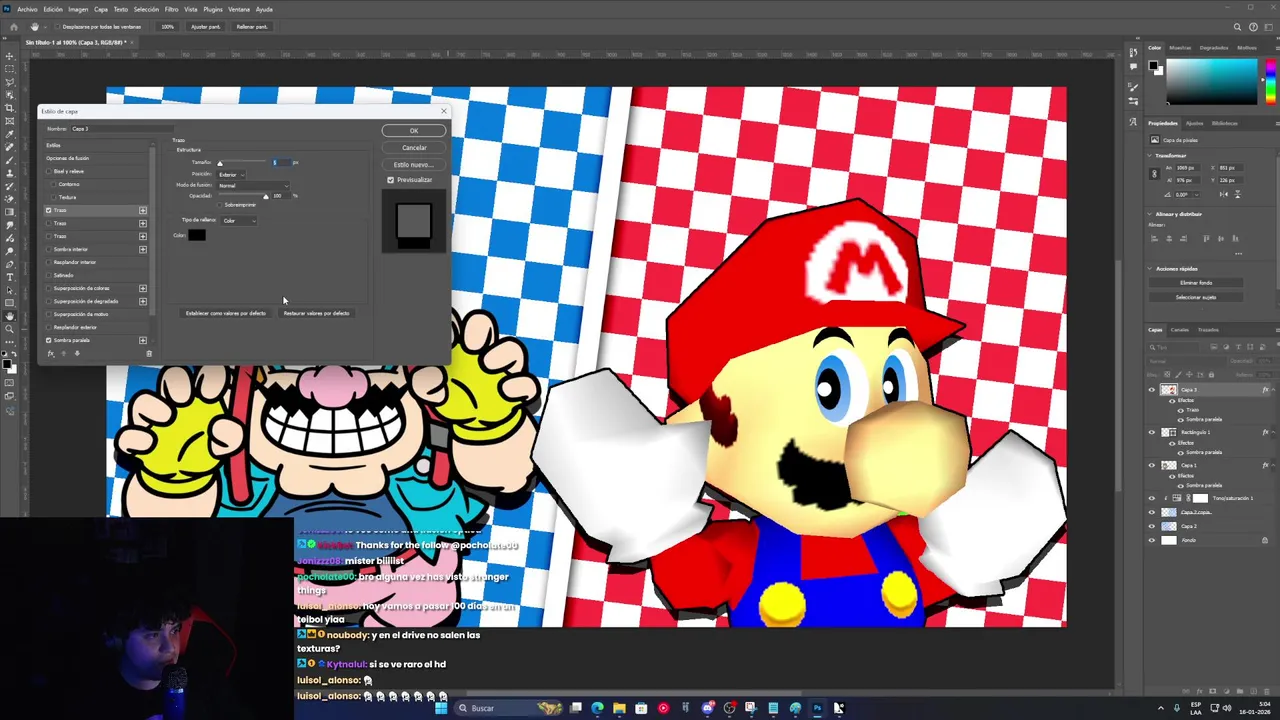Switch to the Ajustes tab
The height and width of the screenshot is (720, 1280).
1194,123
